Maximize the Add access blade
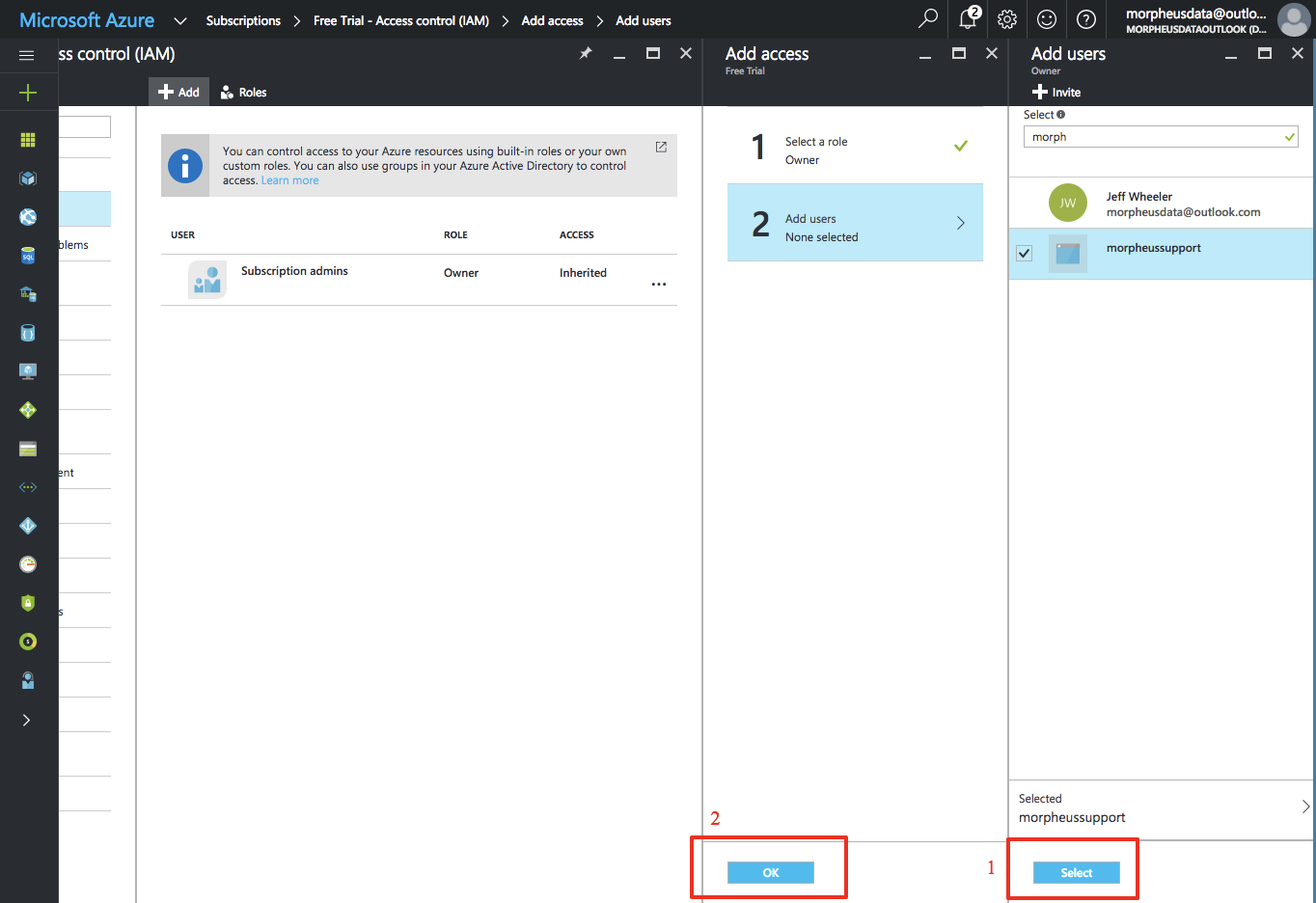 [x=959, y=53]
